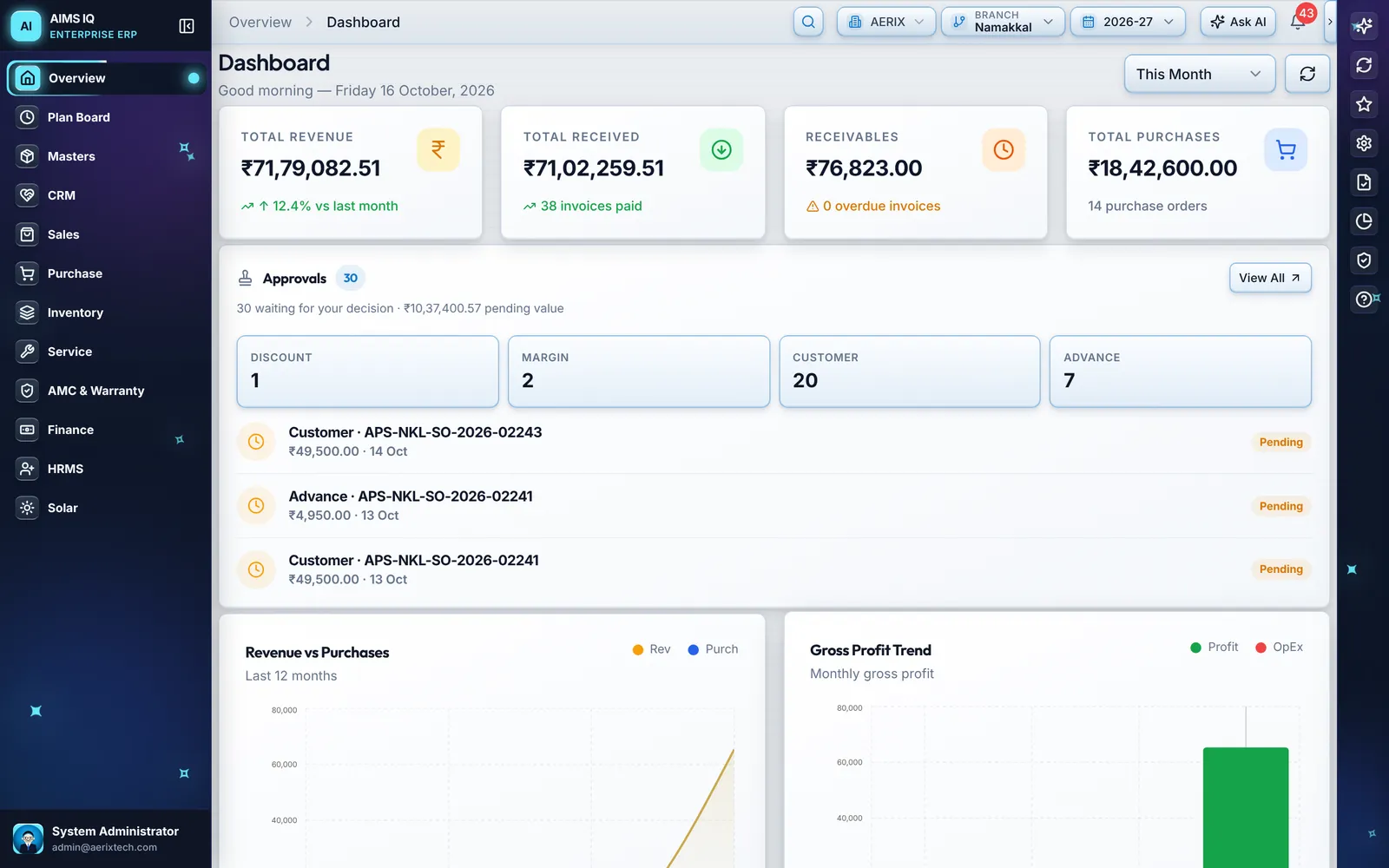Open the System Administrator profile
This screenshot has height=868, width=1389.
pyautogui.click(x=106, y=838)
